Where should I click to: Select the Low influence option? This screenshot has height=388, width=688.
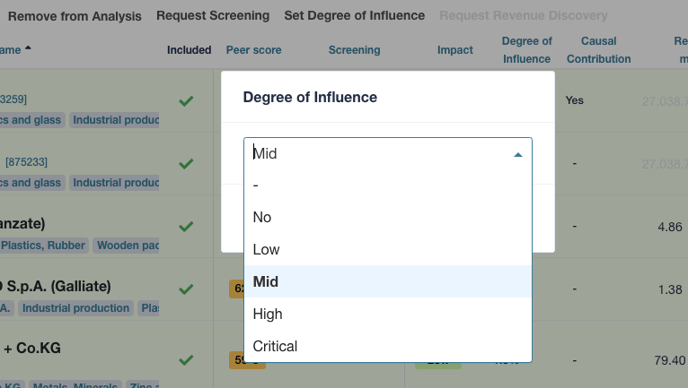388,249
